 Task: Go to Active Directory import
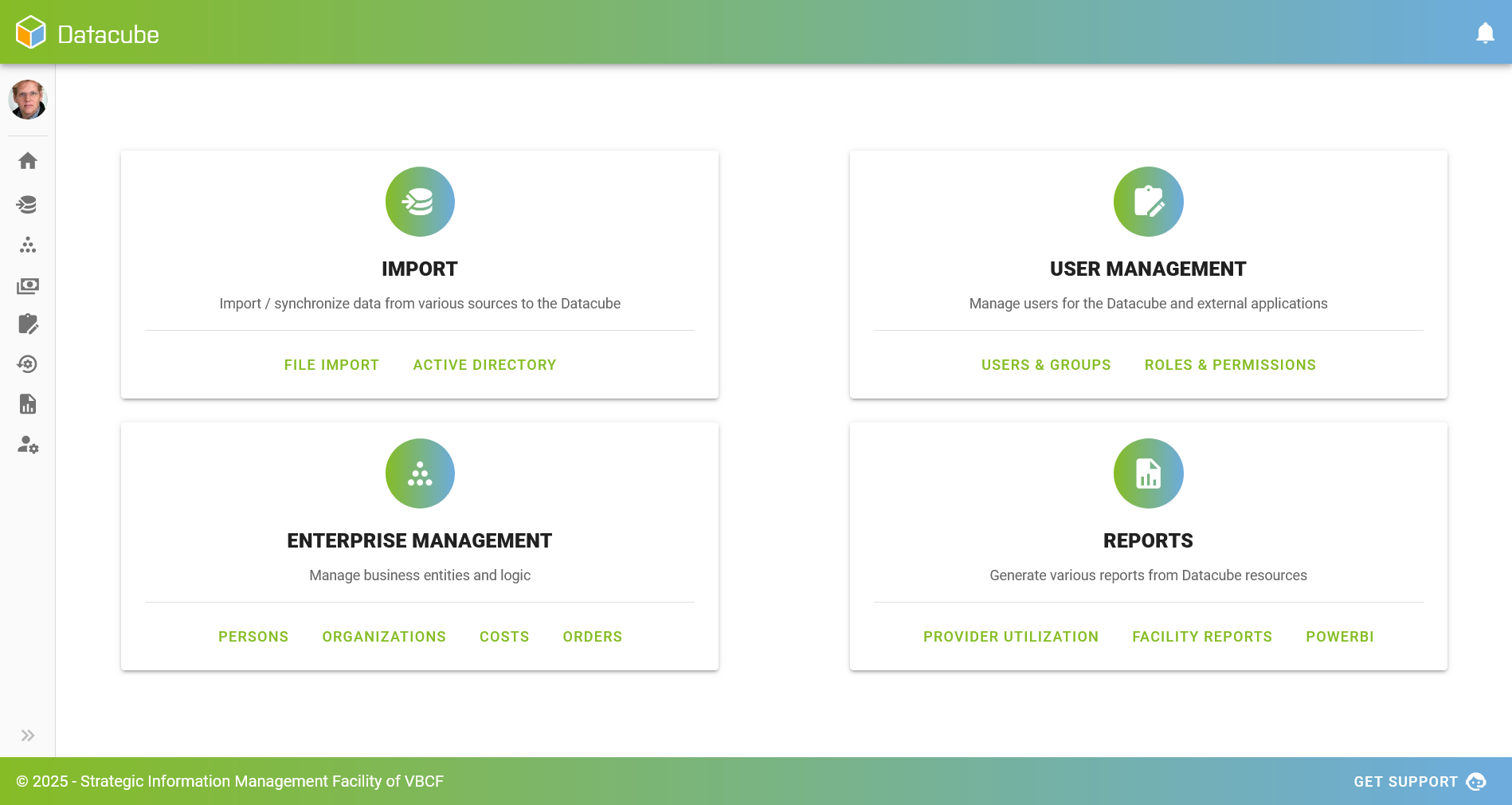tap(484, 365)
